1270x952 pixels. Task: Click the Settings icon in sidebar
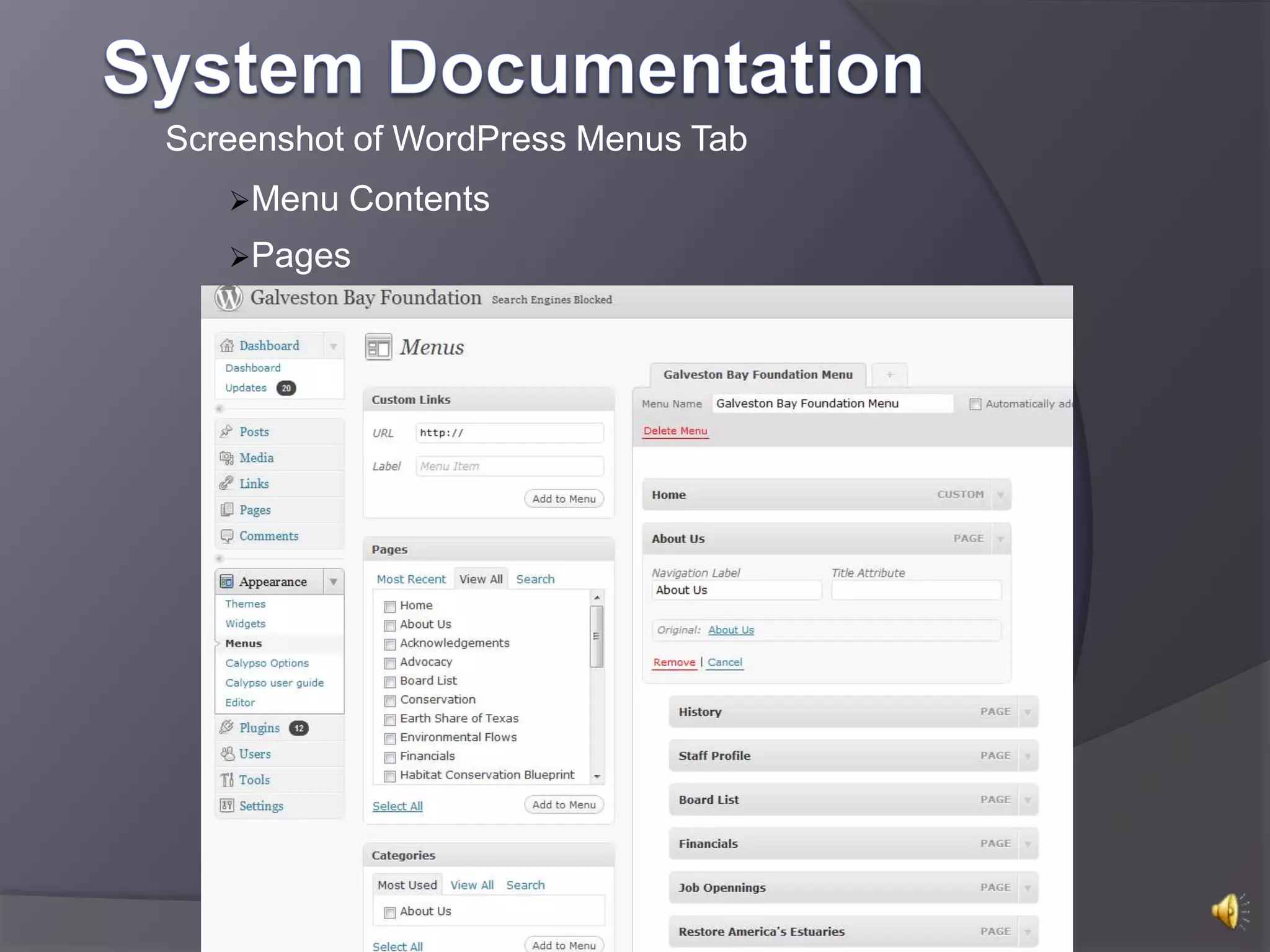click(226, 806)
